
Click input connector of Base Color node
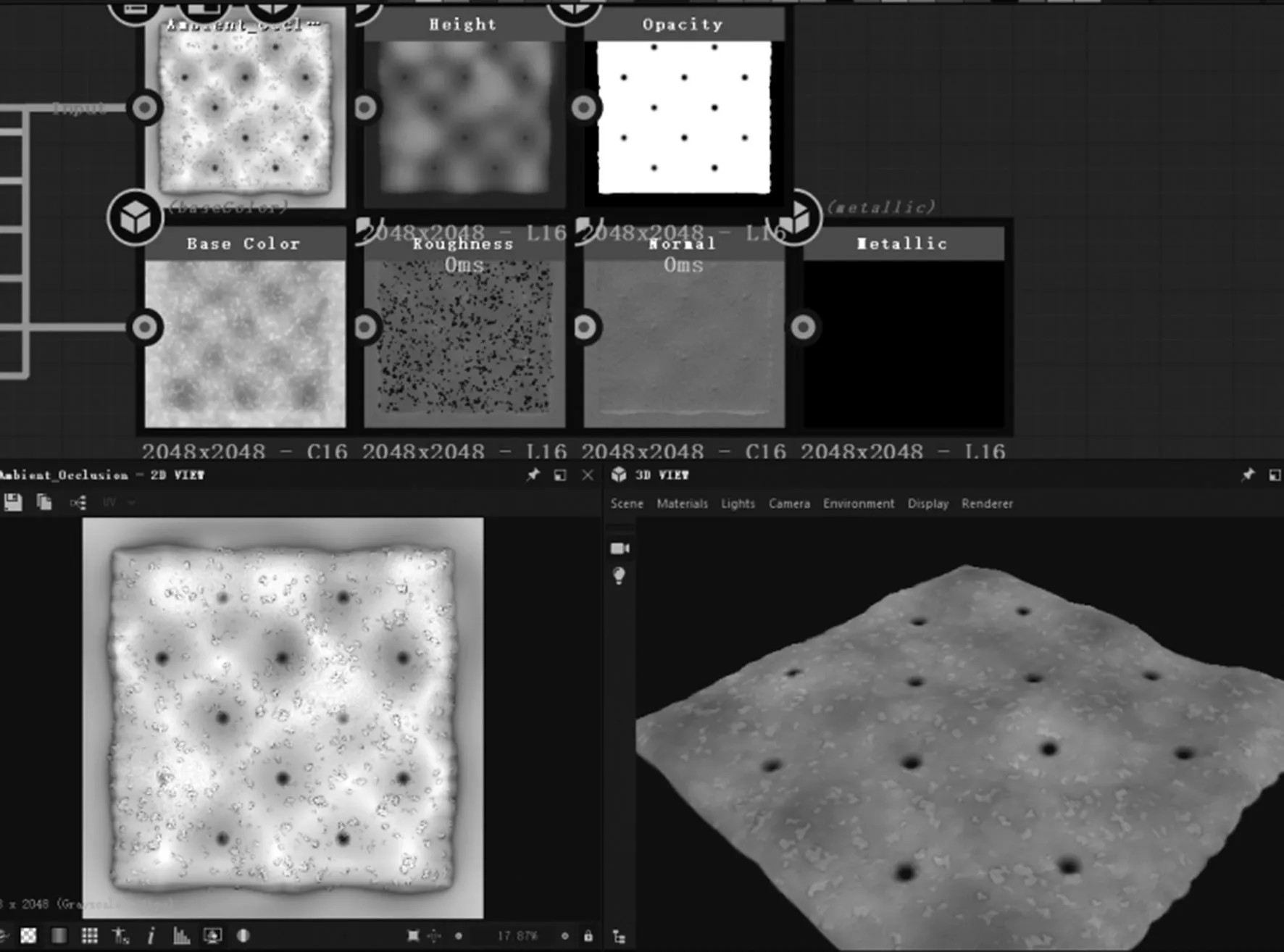[145, 327]
